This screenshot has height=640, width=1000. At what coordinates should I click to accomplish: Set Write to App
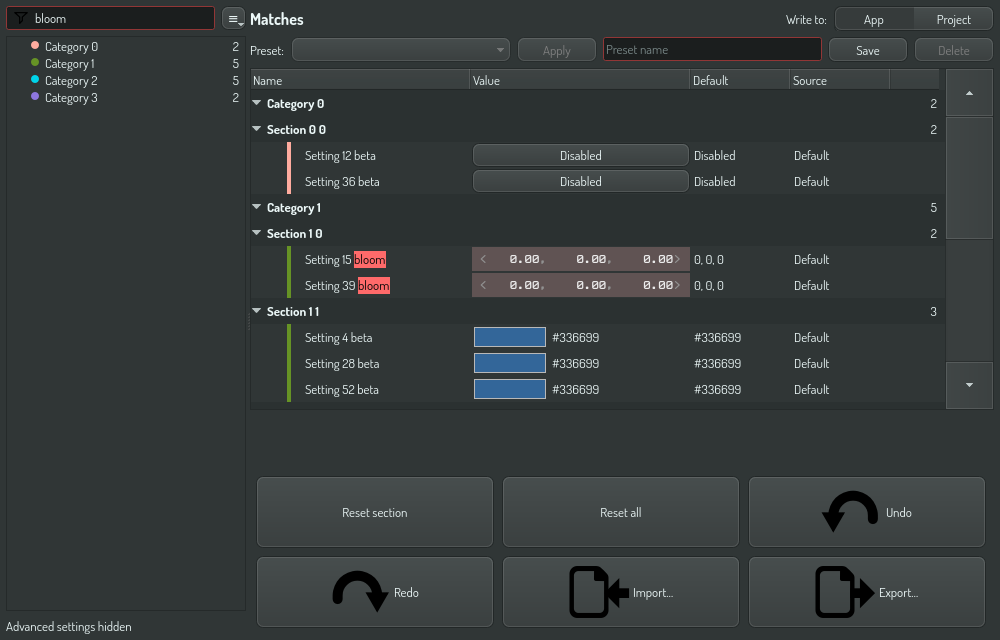874,19
